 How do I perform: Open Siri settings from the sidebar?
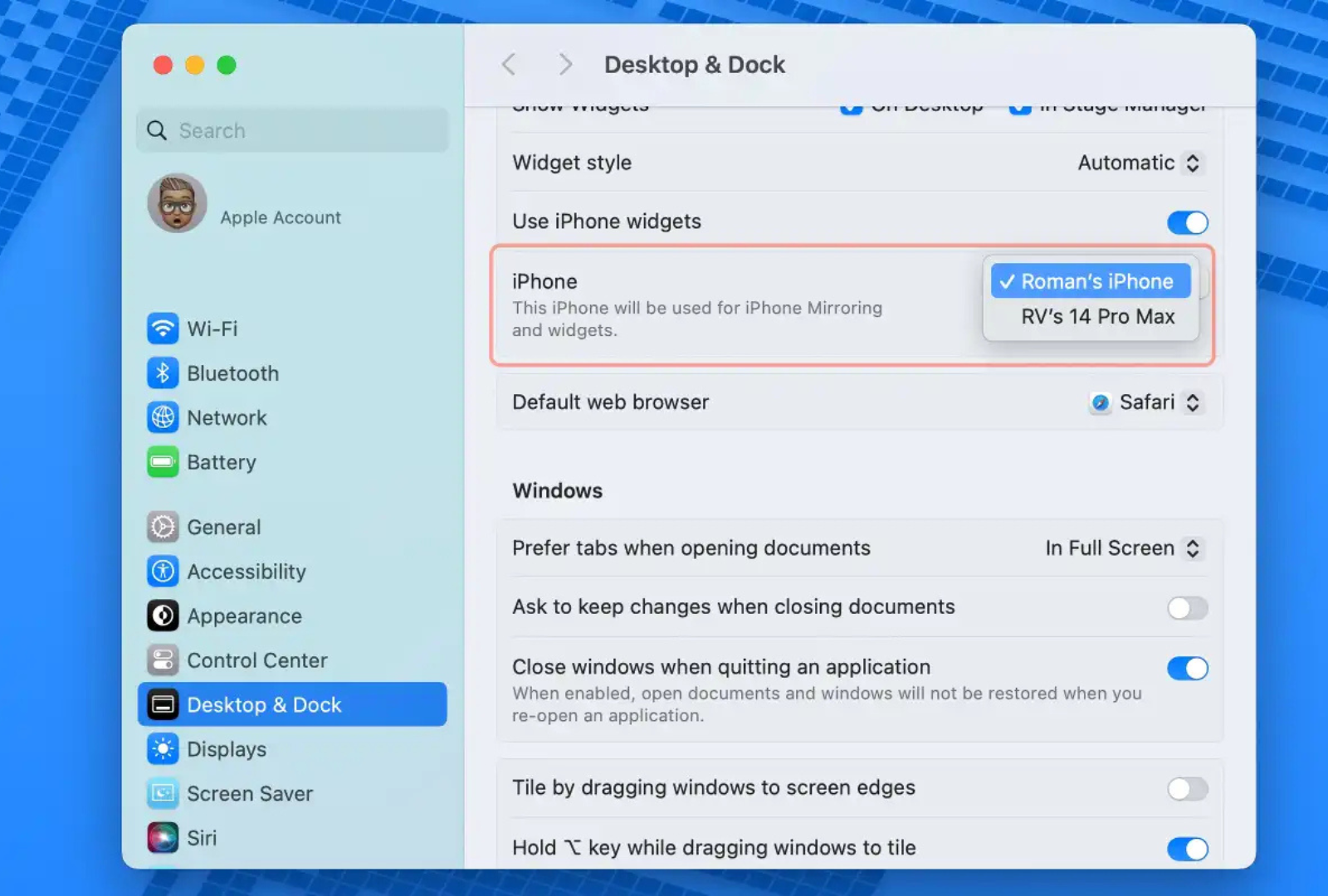click(x=202, y=838)
